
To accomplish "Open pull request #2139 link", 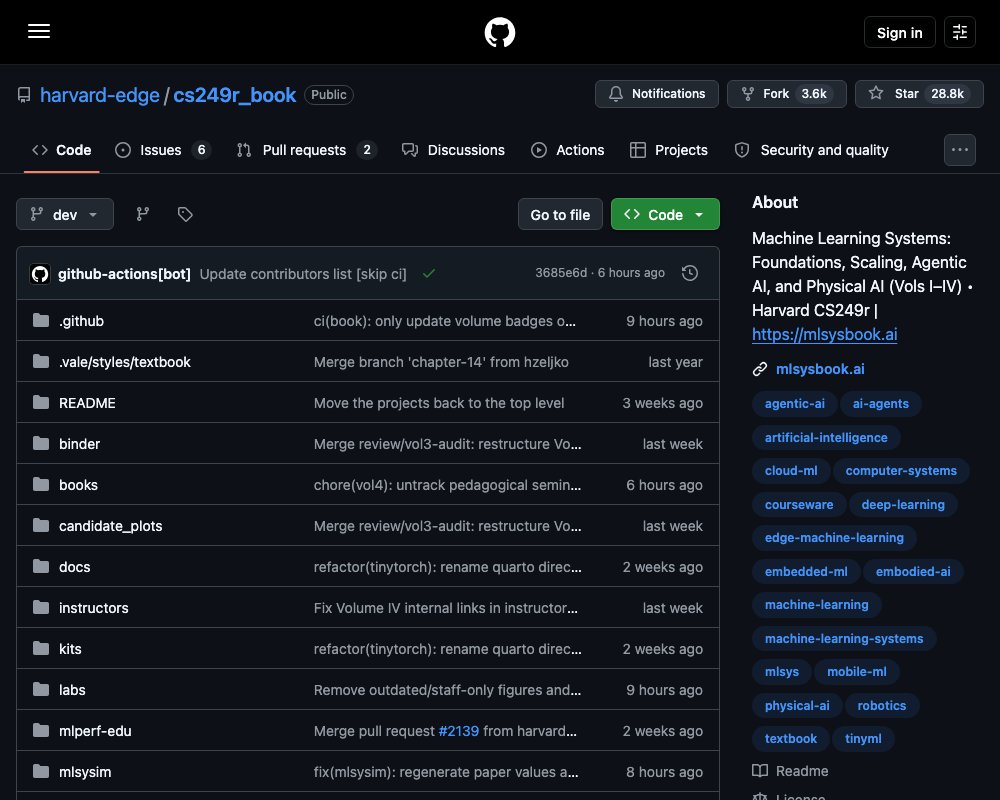I will coord(459,730).
